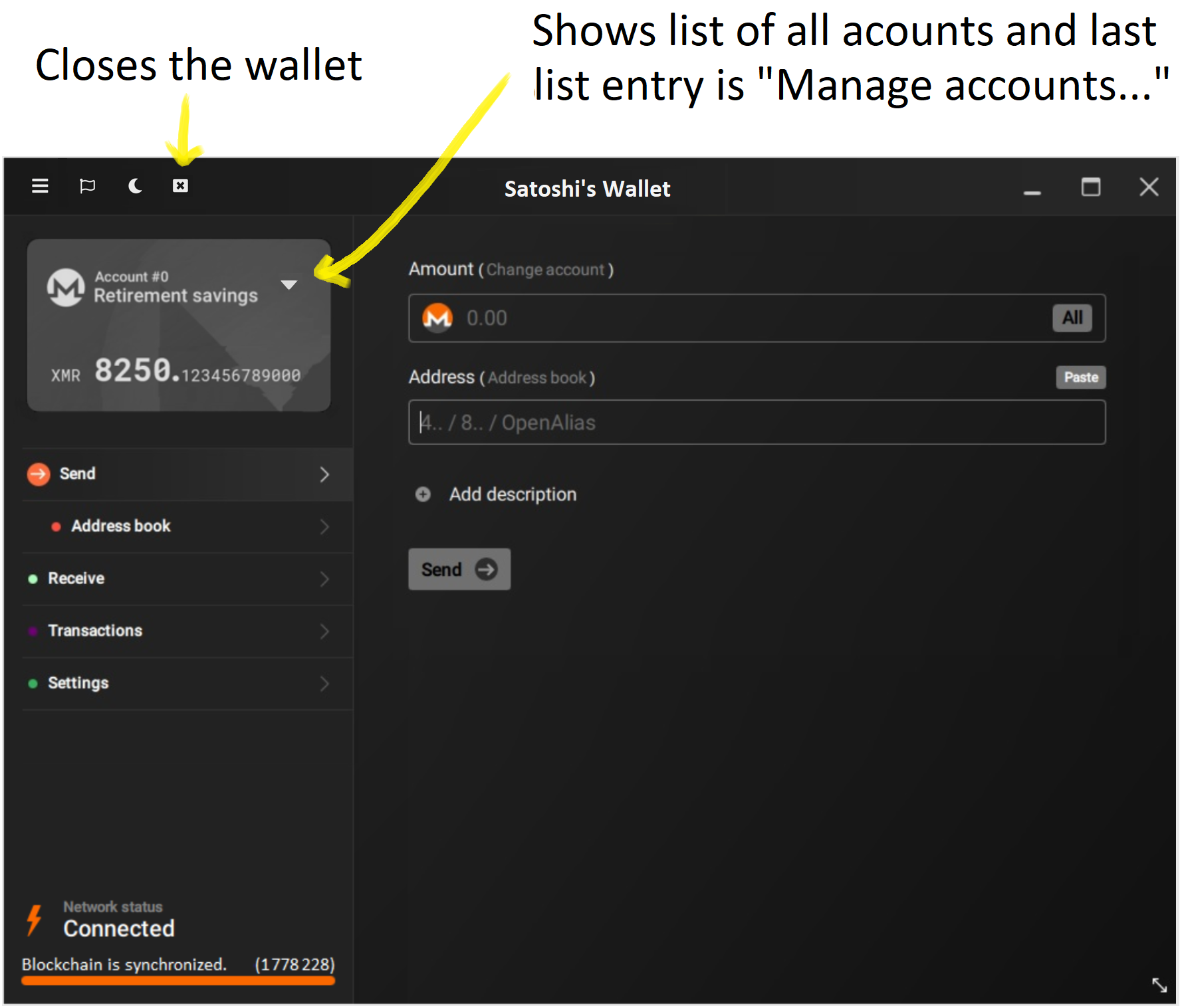
Task: Click the main Send button
Action: (x=459, y=569)
